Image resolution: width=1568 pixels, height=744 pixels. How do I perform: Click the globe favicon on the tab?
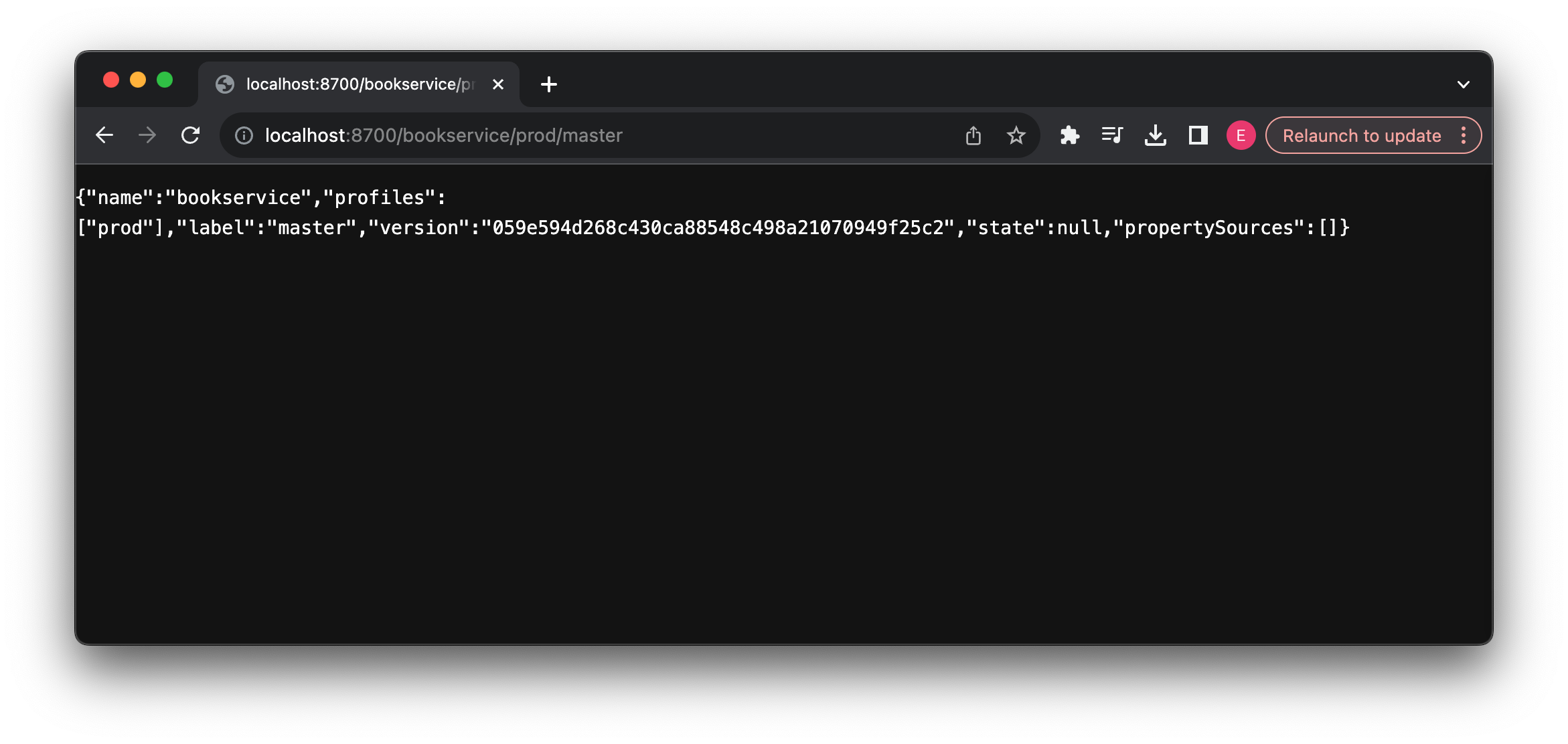click(x=224, y=84)
